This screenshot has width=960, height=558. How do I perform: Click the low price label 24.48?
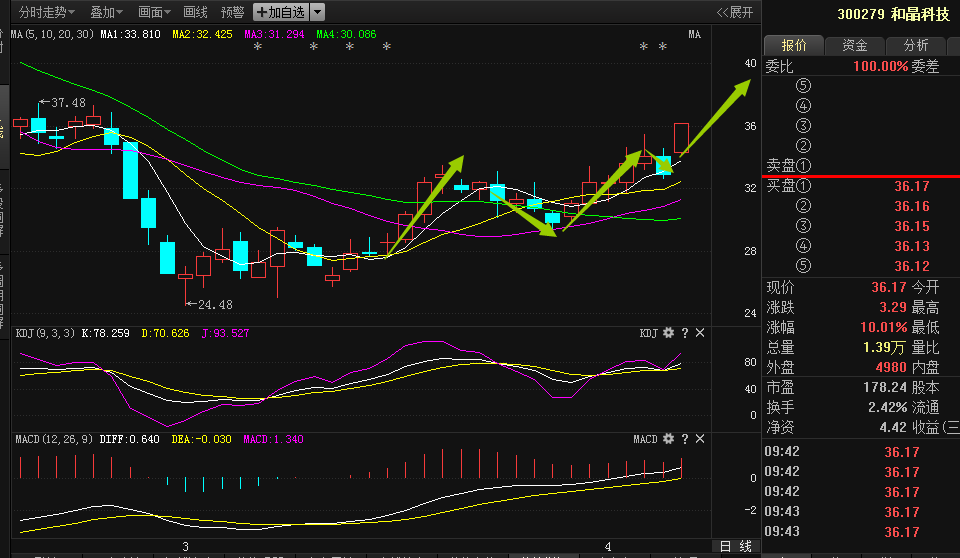pyautogui.click(x=215, y=304)
